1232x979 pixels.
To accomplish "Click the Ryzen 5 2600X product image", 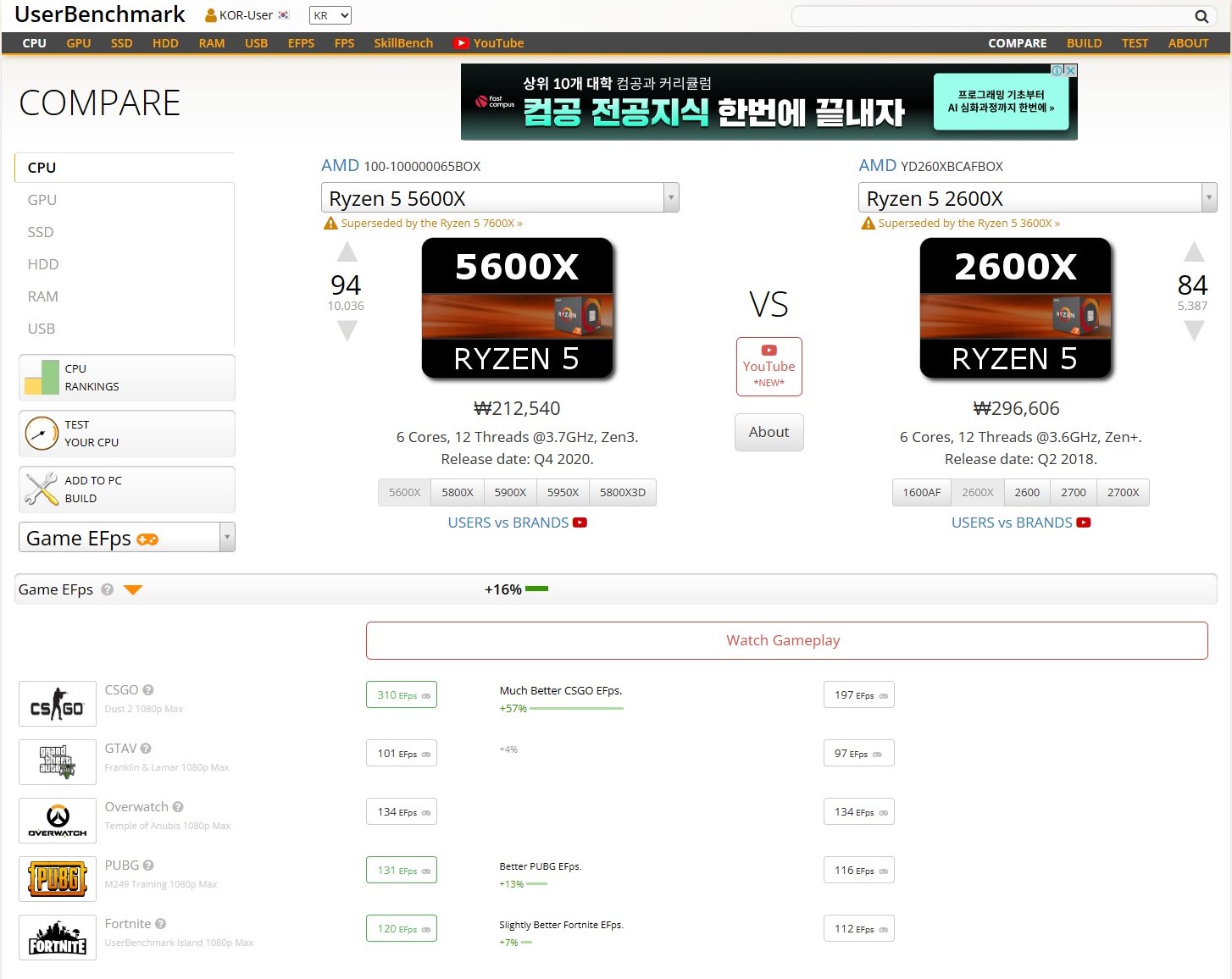I will tap(1016, 308).
